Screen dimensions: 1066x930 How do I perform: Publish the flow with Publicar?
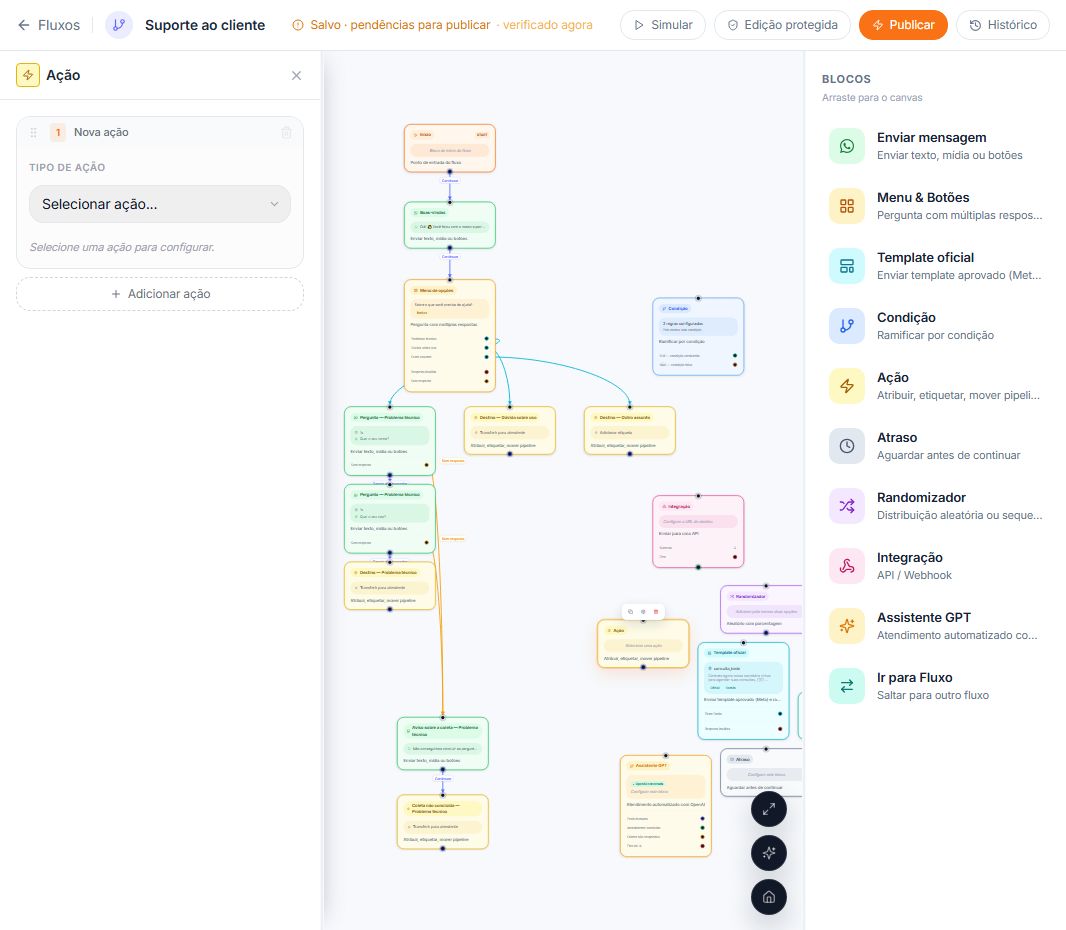click(x=903, y=25)
